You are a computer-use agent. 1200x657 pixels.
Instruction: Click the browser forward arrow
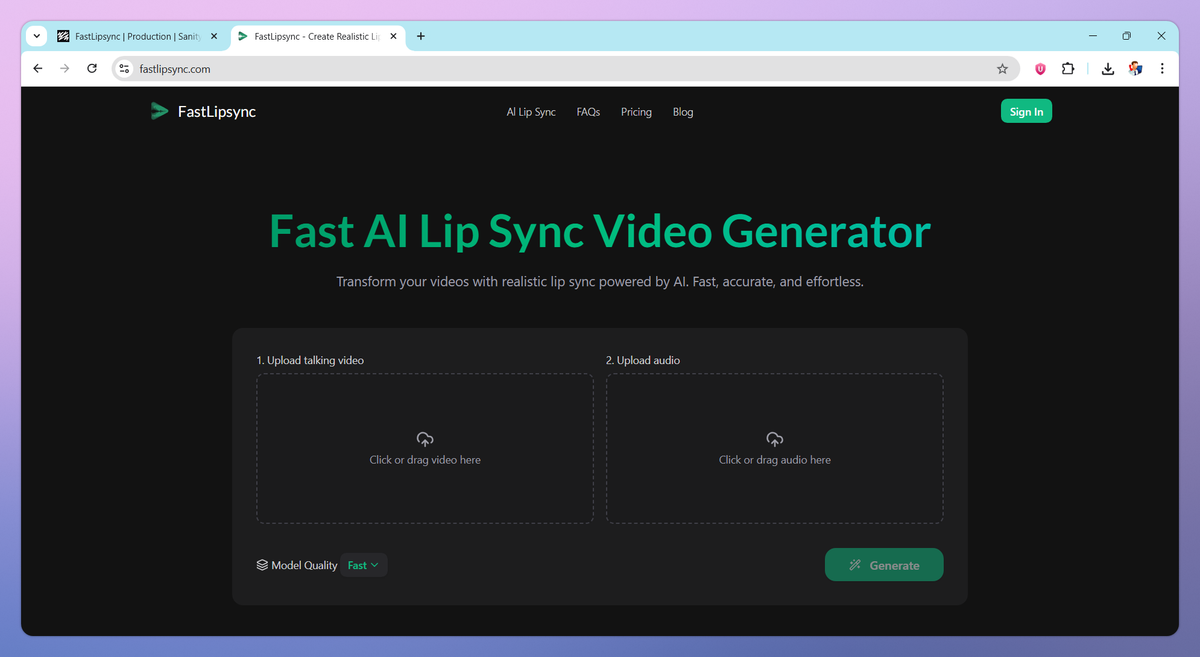coord(65,69)
